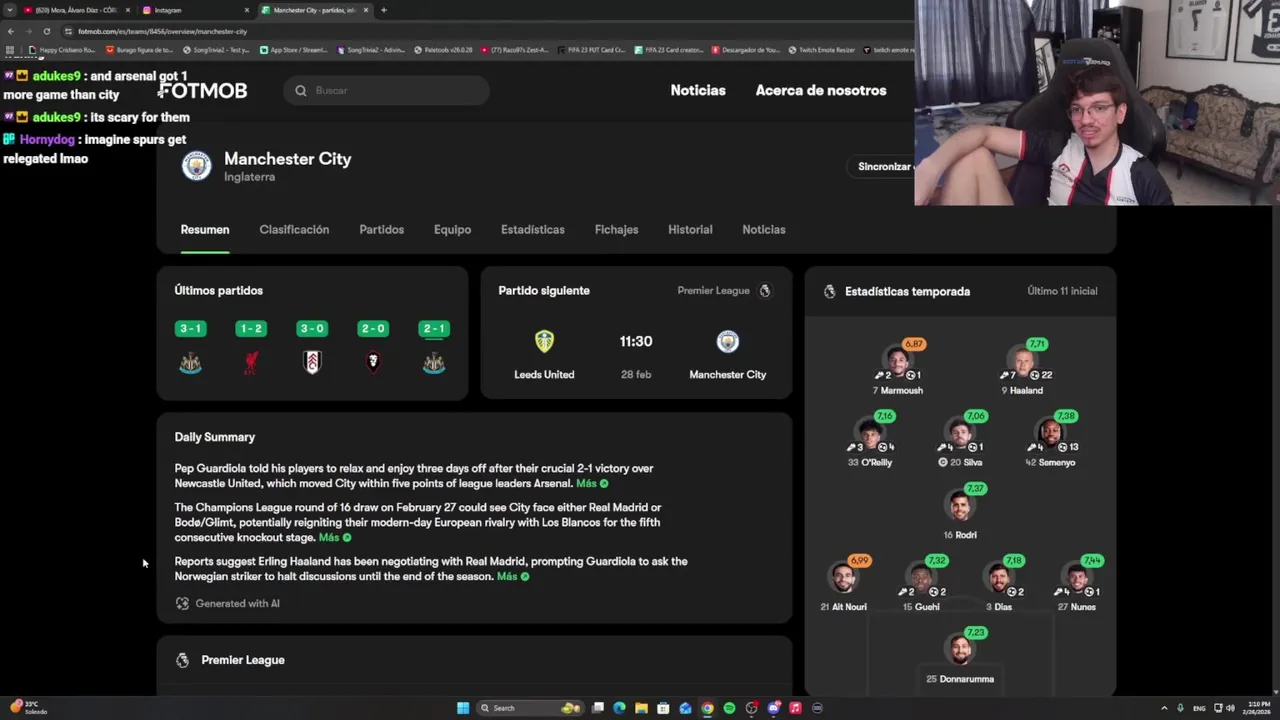Open the SongTrivia2 - Test bookmark
This screenshot has height=720, width=1280.
point(215,50)
